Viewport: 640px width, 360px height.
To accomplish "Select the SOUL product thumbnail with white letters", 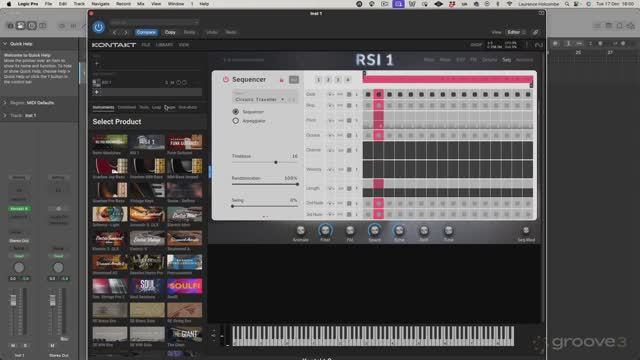I will (x=147, y=286).
